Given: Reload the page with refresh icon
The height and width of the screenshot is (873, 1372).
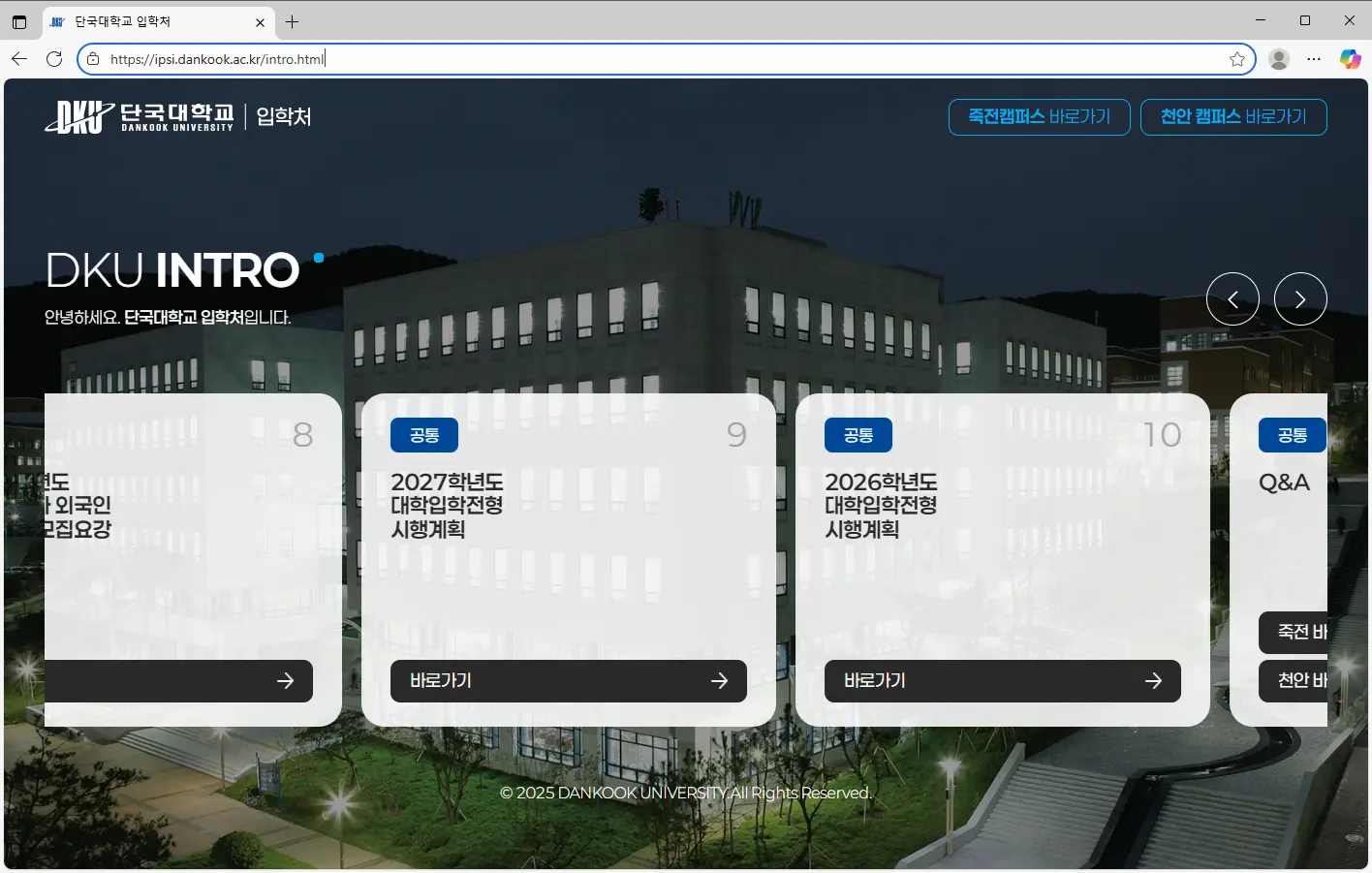Looking at the screenshot, I should tap(54, 59).
